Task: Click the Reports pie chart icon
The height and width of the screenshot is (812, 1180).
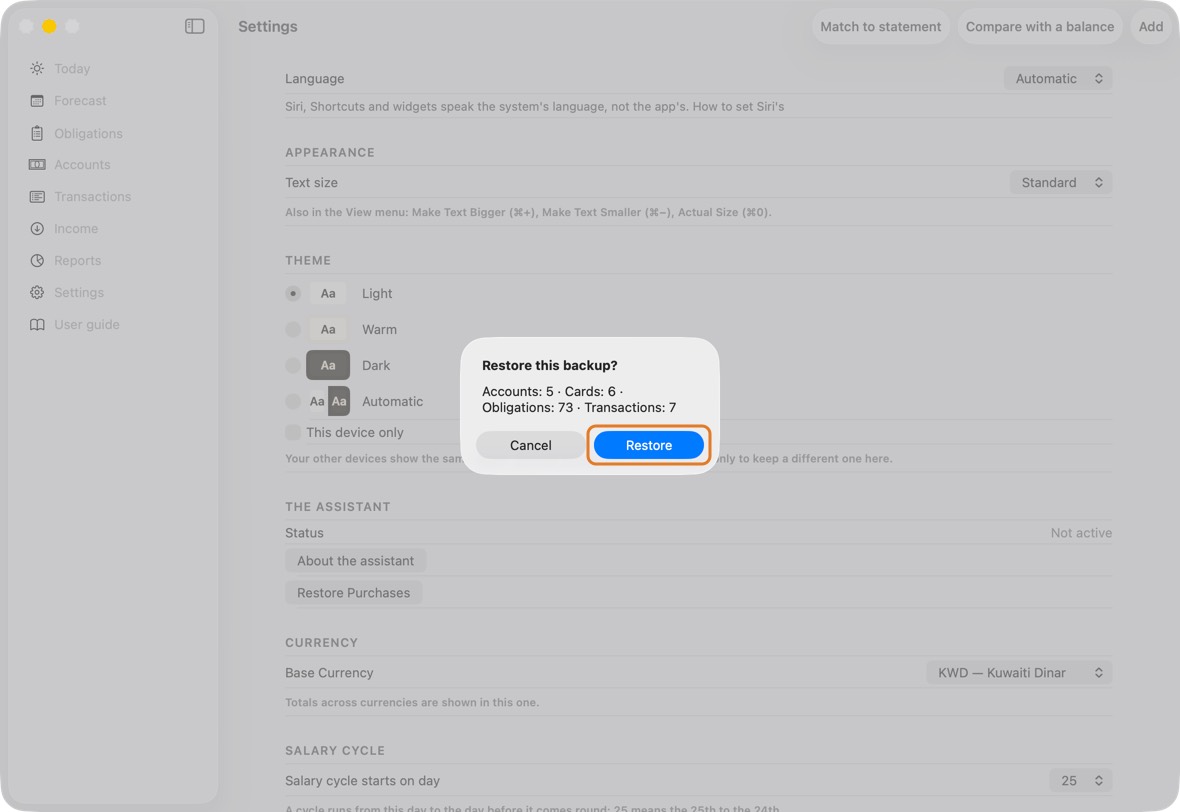Action: [37, 260]
